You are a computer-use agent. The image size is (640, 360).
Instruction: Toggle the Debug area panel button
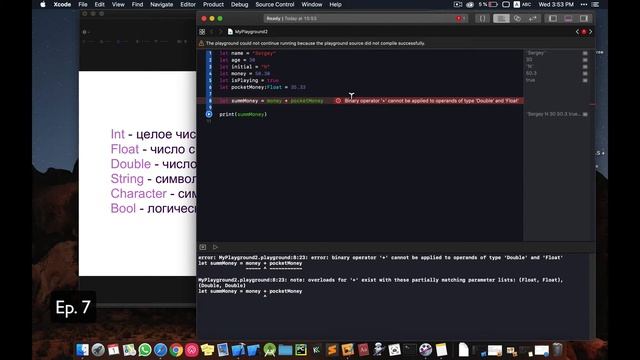click(568, 18)
